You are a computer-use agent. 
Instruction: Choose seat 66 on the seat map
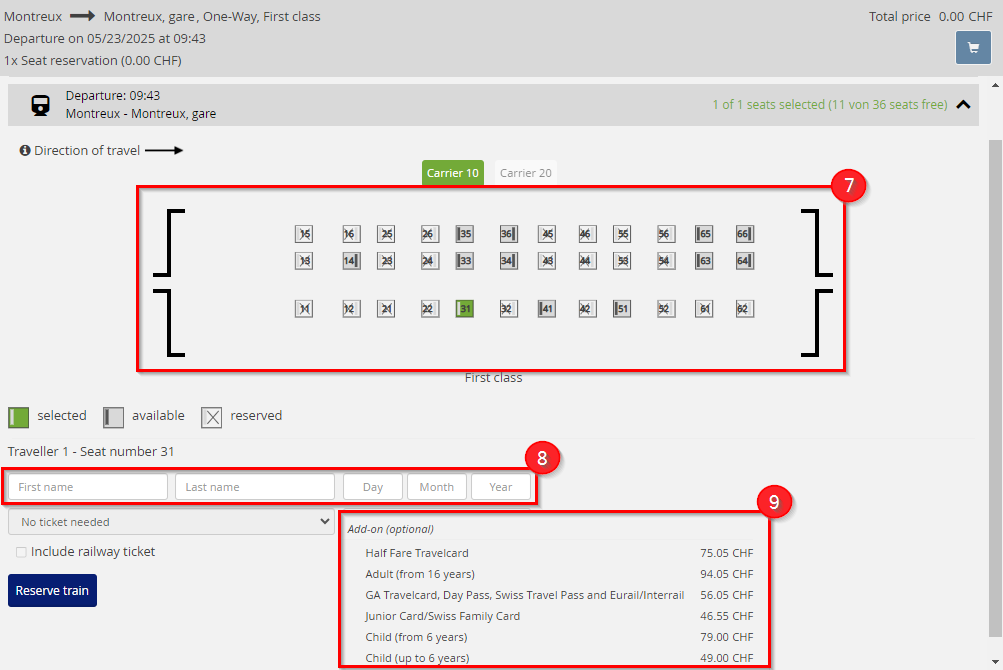(745, 234)
